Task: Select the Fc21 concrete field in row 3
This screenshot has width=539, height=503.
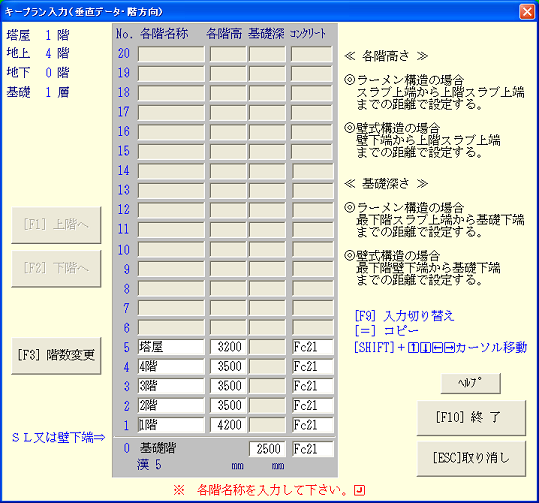Action: pos(313,386)
